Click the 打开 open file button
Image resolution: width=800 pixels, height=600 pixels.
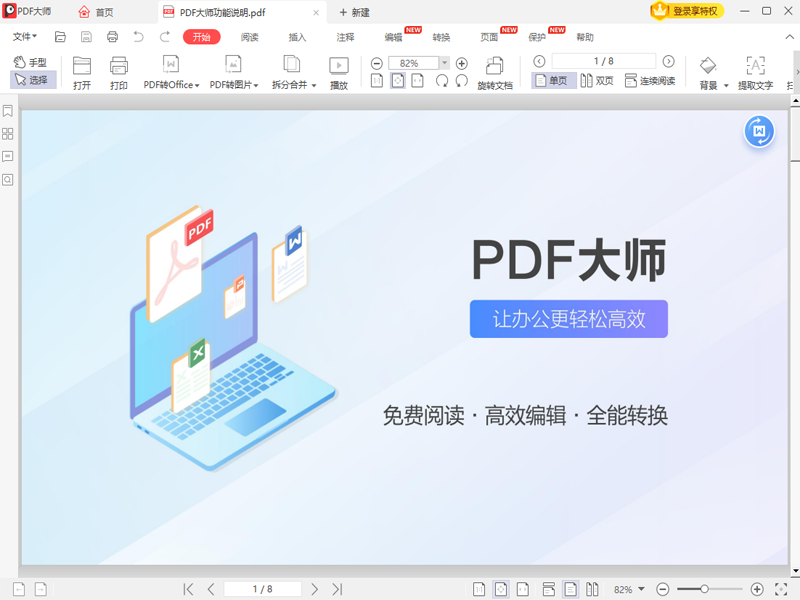click(80, 71)
